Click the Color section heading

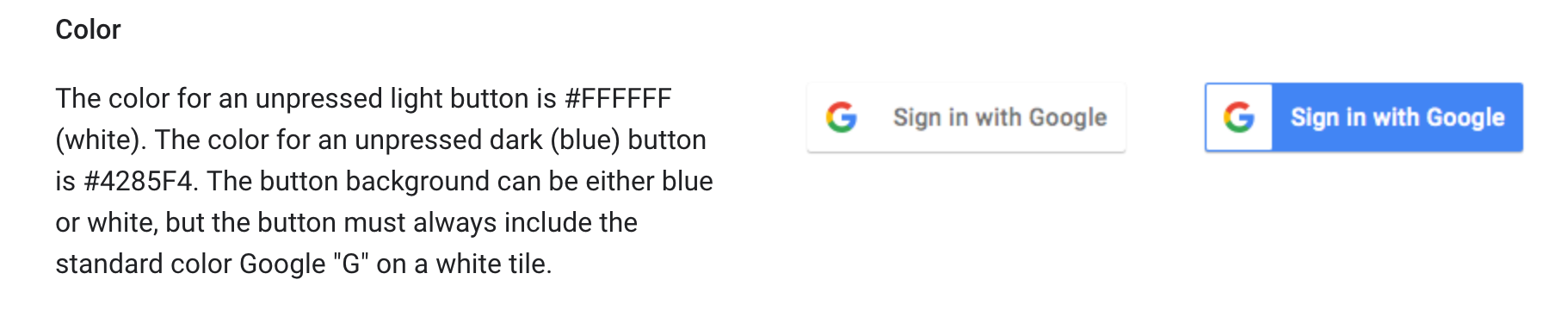click(88, 30)
